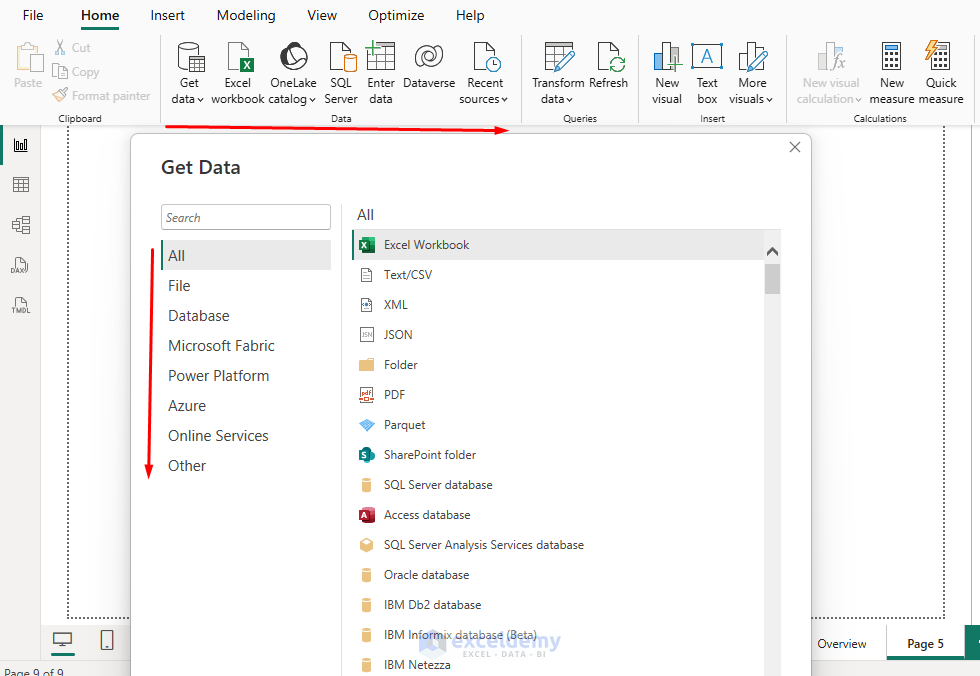Click the Search field in Get Data
980x676 pixels.
pos(246,217)
